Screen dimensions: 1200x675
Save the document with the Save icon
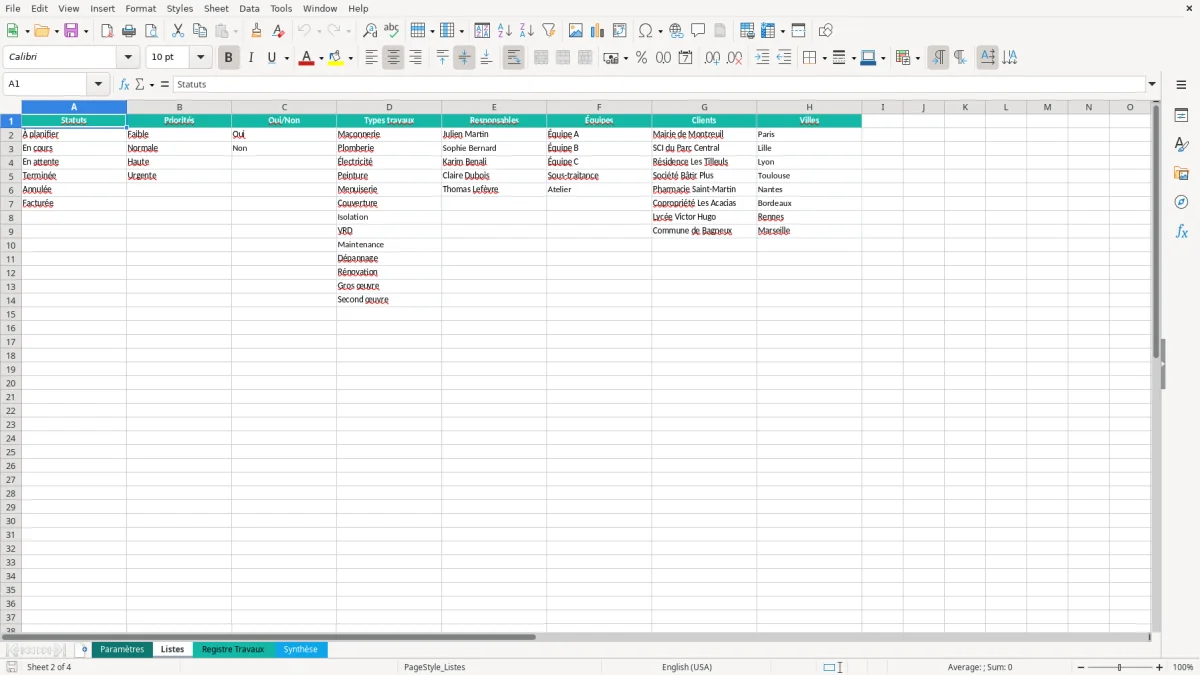click(x=71, y=30)
